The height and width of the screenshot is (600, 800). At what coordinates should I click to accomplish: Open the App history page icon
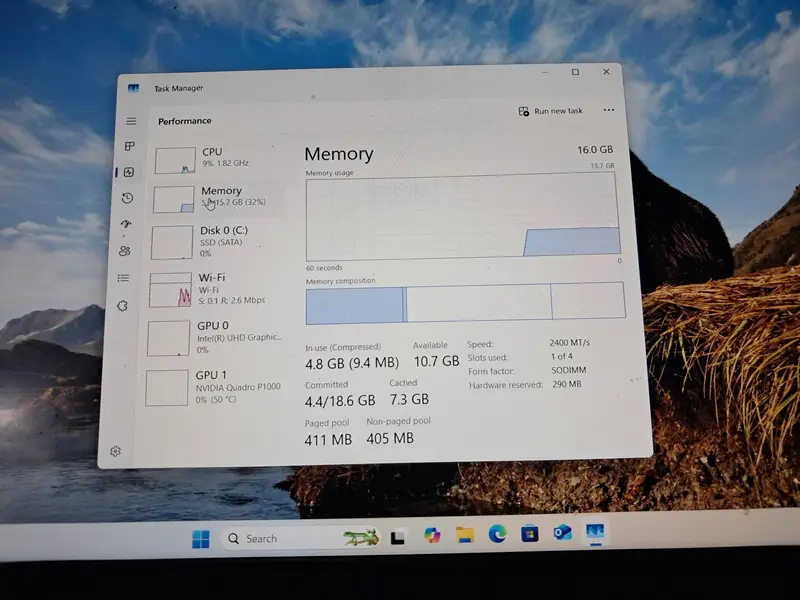[x=127, y=199]
